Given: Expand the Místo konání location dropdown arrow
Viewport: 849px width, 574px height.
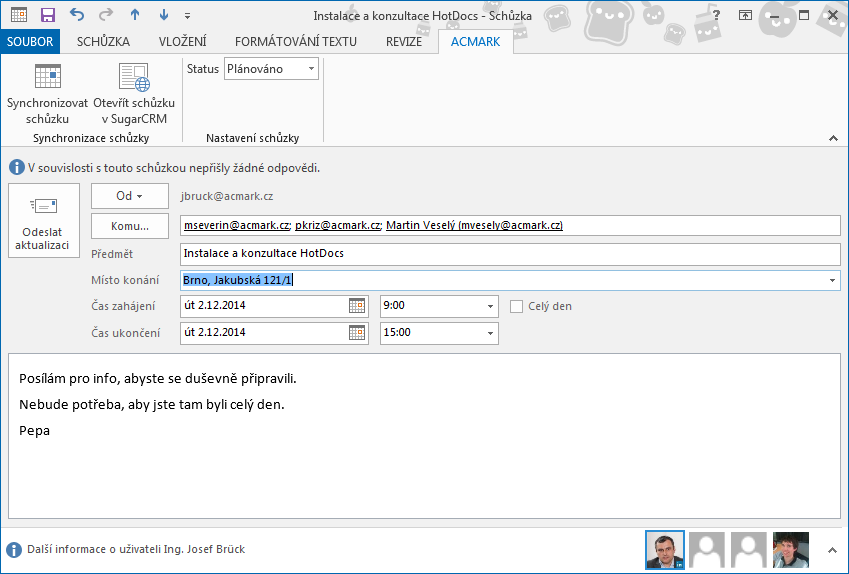Looking at the screenshot, I should click(x=832, y=281).
